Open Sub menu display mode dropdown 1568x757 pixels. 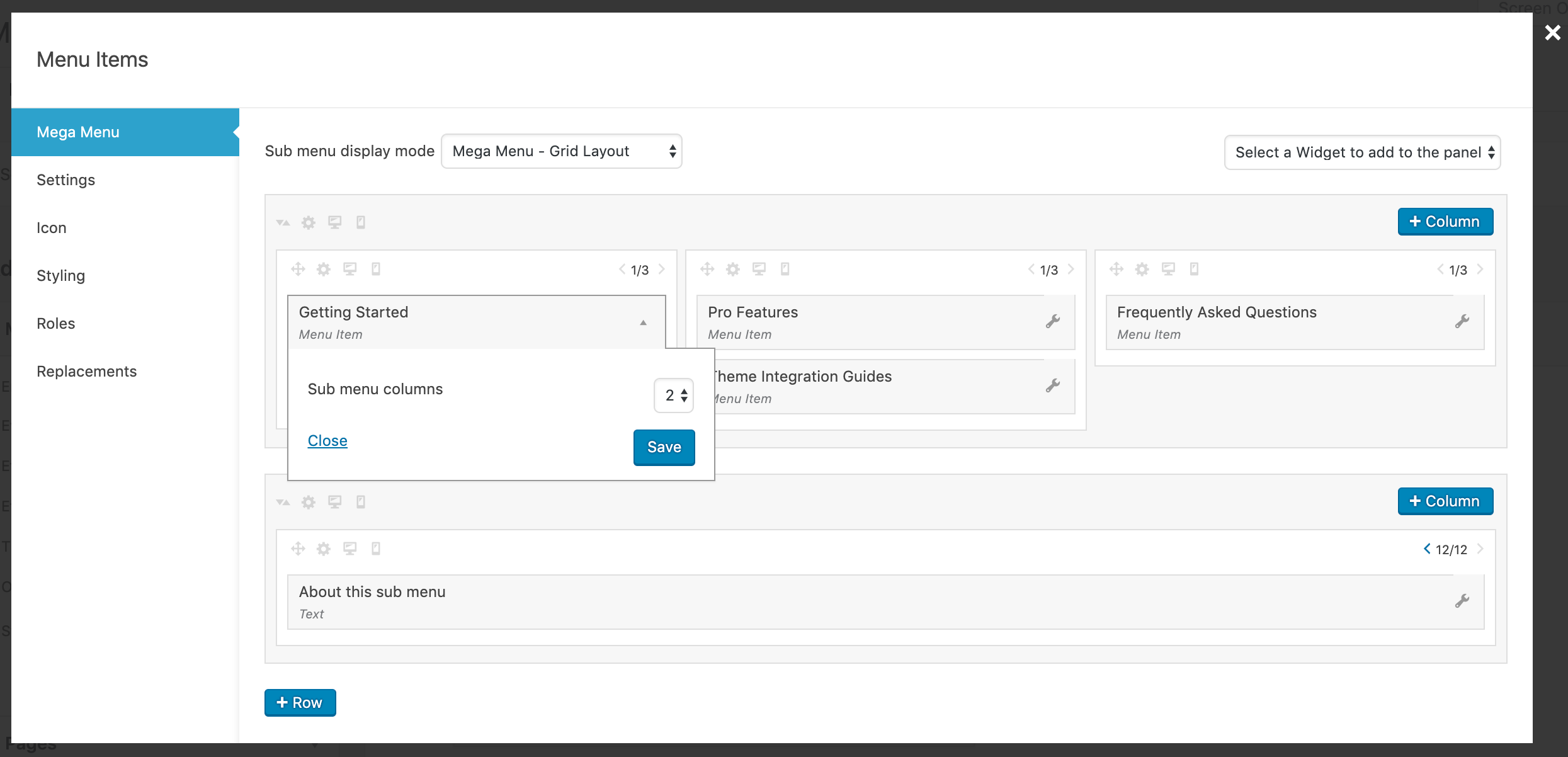[561, 151]
